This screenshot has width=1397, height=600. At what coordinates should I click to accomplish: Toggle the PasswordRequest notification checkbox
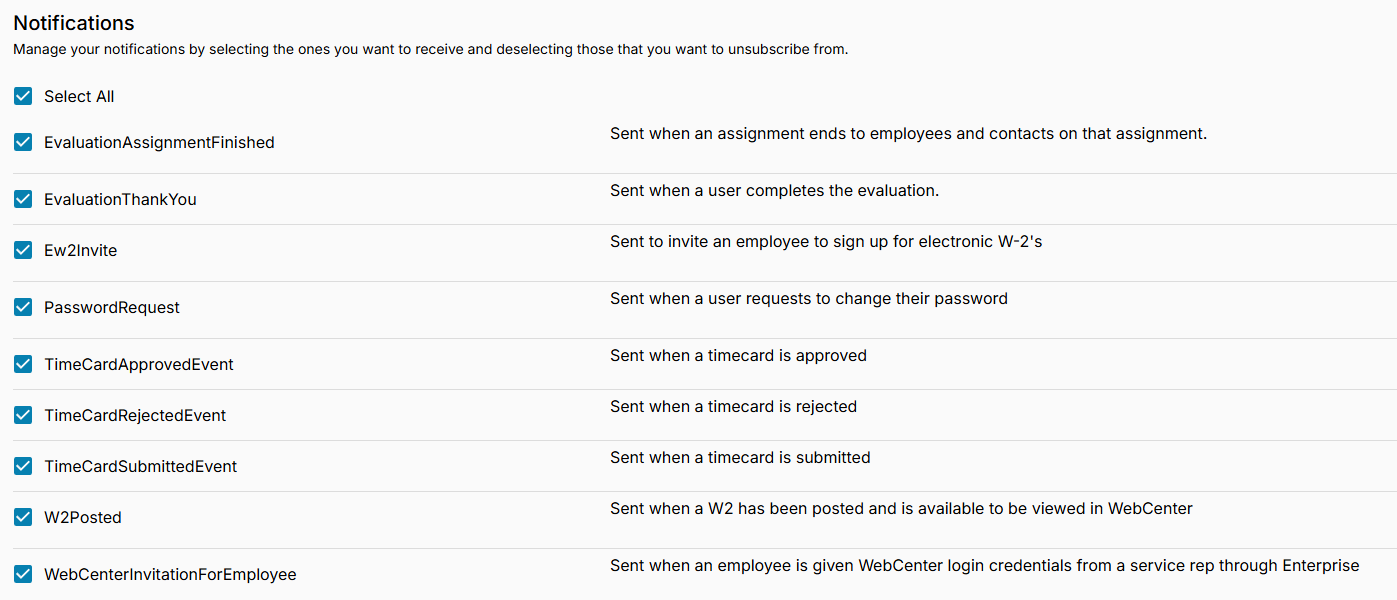[23, 307]
